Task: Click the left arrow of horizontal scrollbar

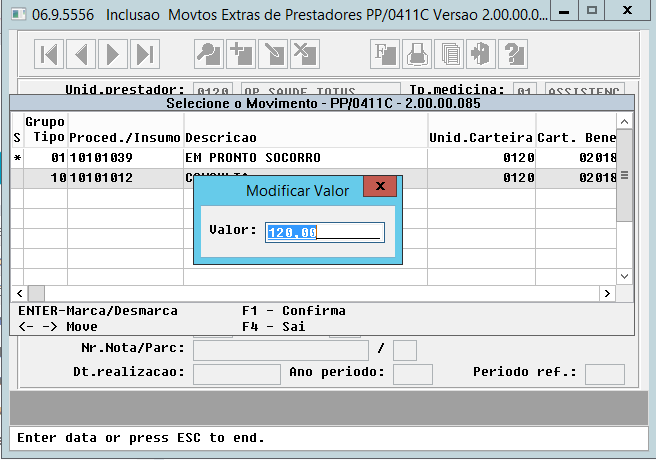Action: pos(20,294)
